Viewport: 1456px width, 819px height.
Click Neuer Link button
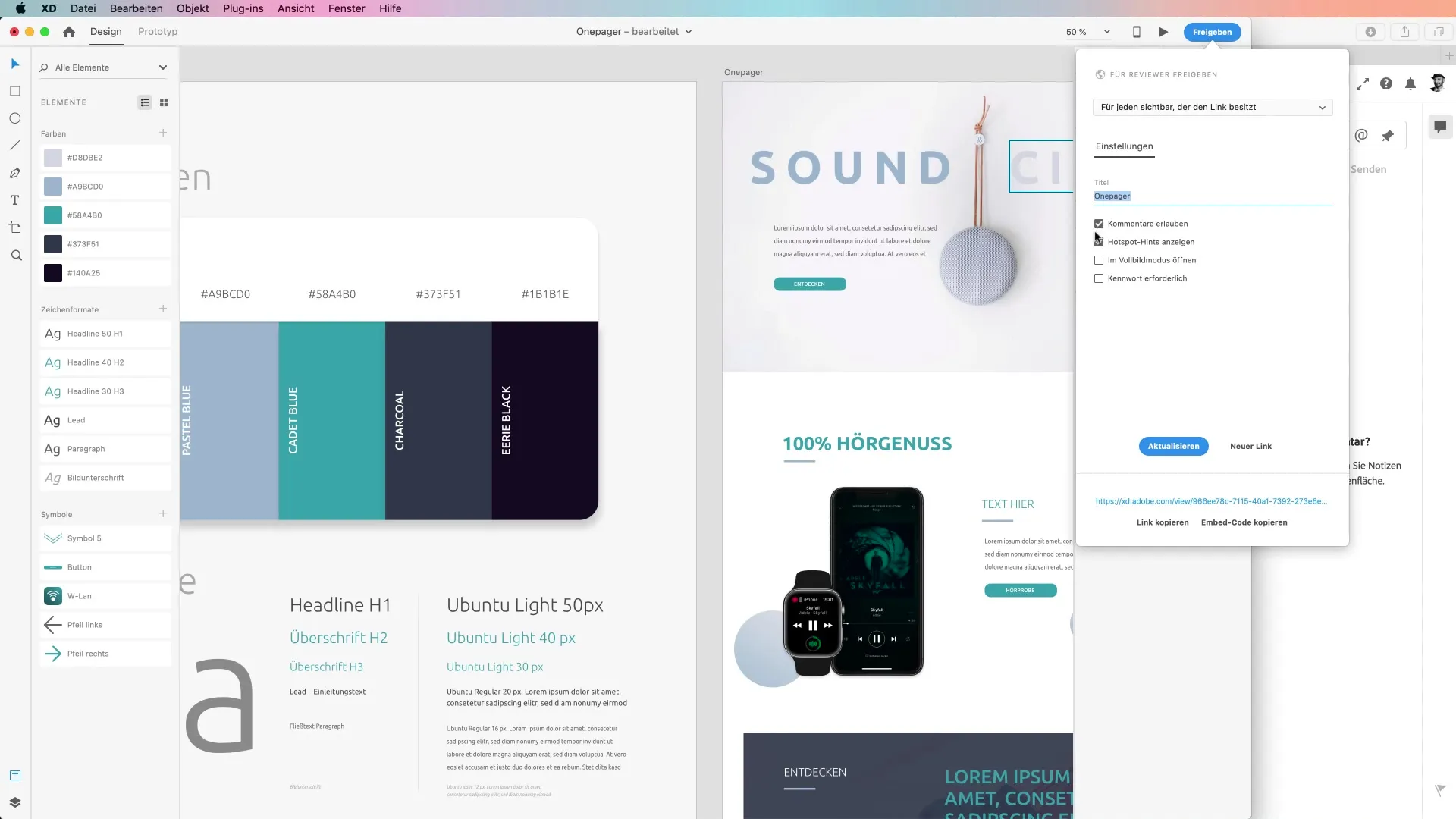[1250, 446]
